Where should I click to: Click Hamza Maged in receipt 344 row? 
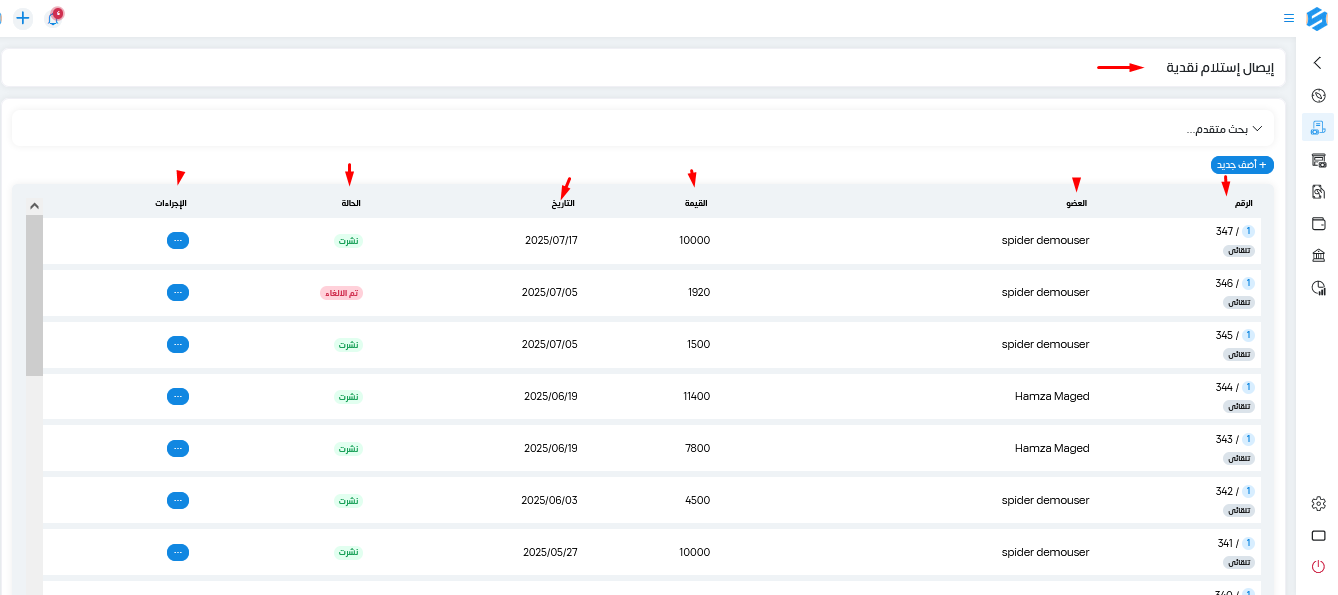1052,396
